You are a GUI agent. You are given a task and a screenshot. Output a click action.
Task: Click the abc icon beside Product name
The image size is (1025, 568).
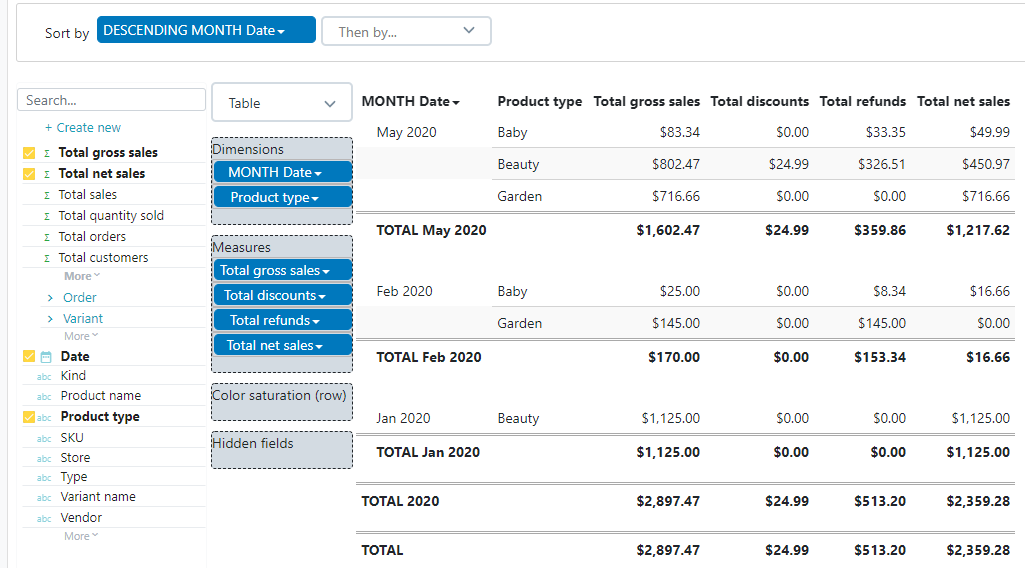44,397
